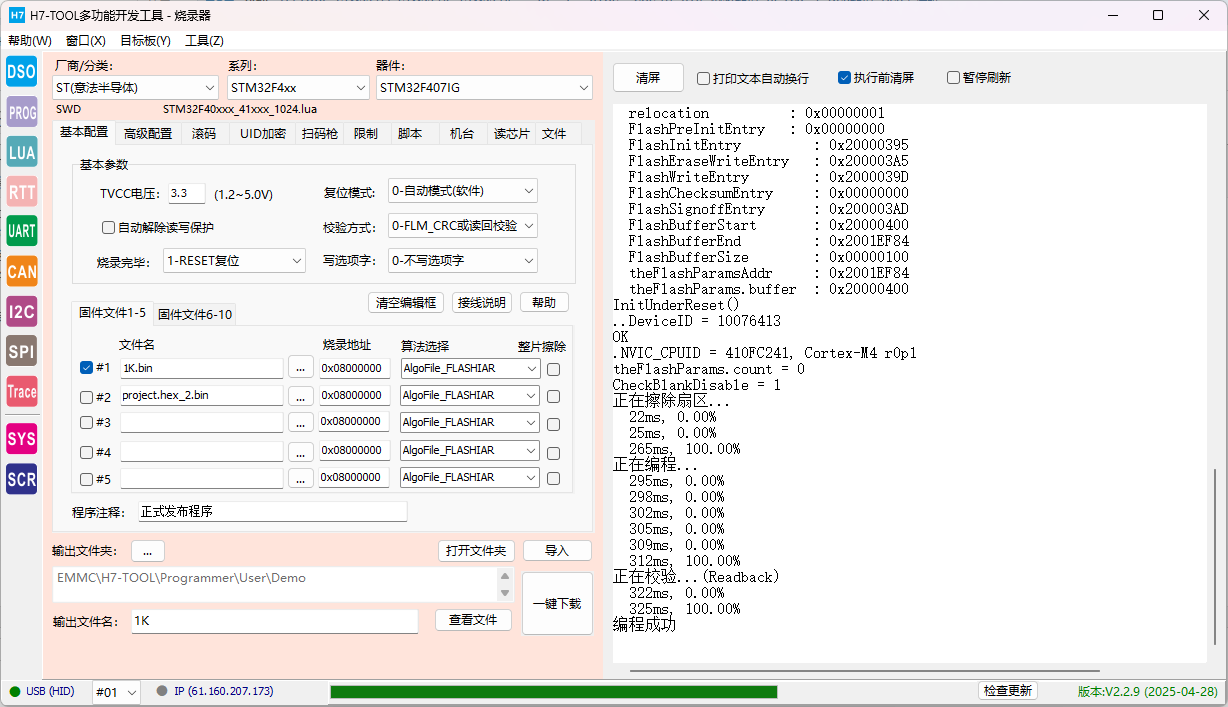Switch to the 高级配置 tab
Image resolution: width=1228 pixels, height=707 pixels.
pyautogui.click(x=148, y=134)
